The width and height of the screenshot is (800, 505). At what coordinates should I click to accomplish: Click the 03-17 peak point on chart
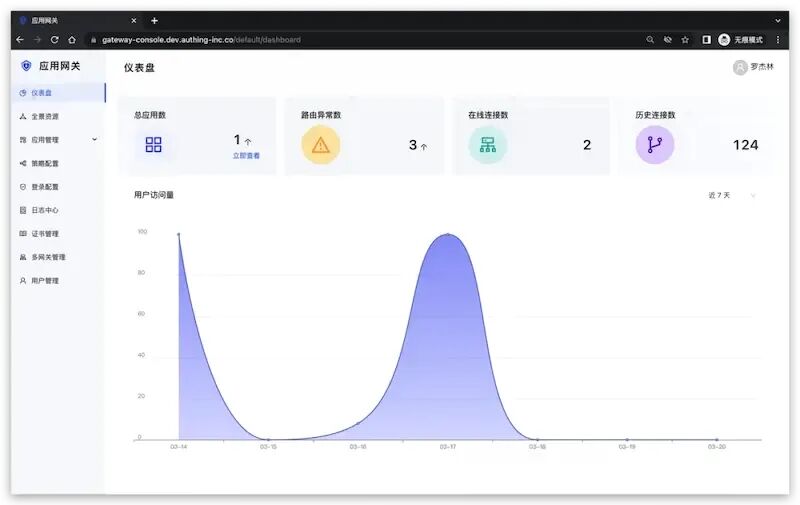[x=447, y=234]
